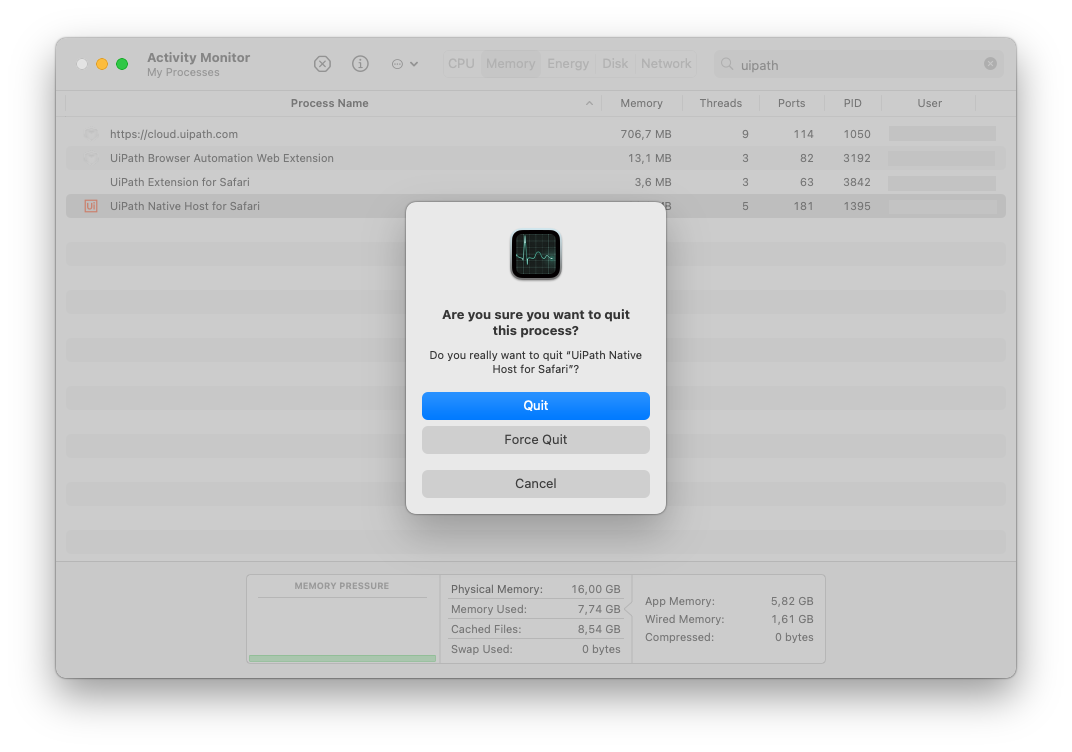
Task: Click the 13,1 MB memory value
Action: (x=649, y=158)
